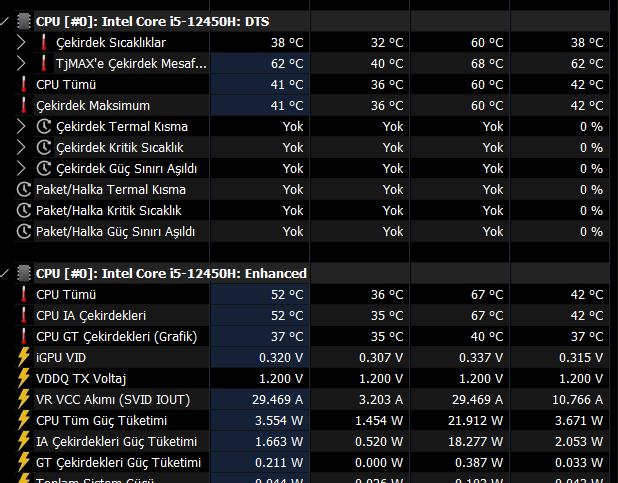This screenshot has width=618, height=483.
Task: Click the '3.203 A' value of VR VCC Akımı
Action: [381, 400]
